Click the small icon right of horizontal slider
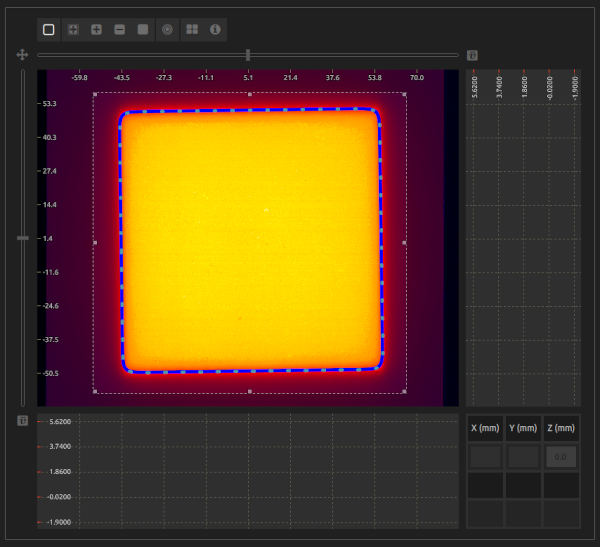The image size is (600, 547). tap(472, 56)
